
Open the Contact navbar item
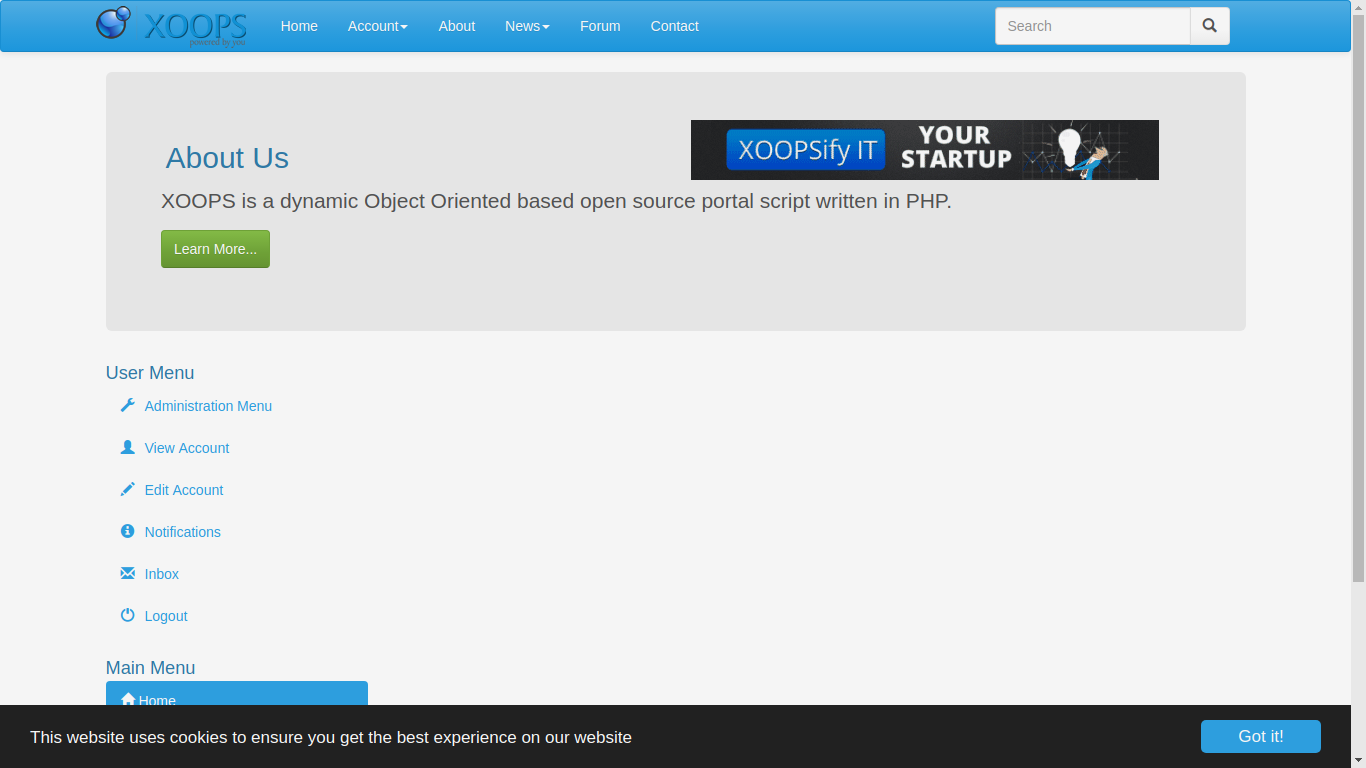(675, 26)
